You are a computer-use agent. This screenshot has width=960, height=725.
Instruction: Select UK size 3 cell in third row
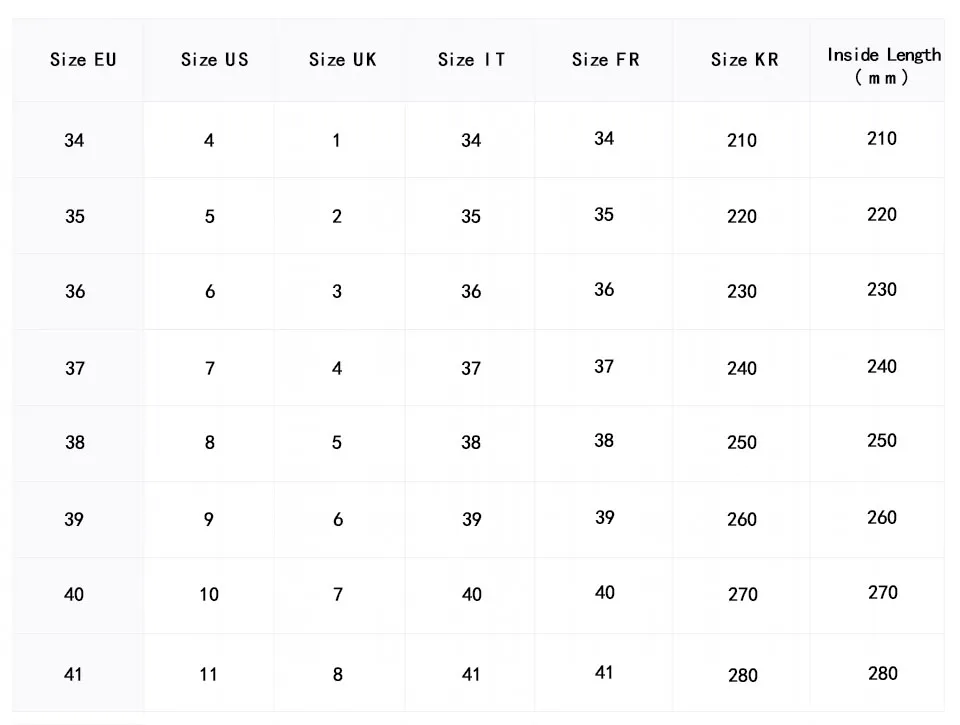[337, 292]
